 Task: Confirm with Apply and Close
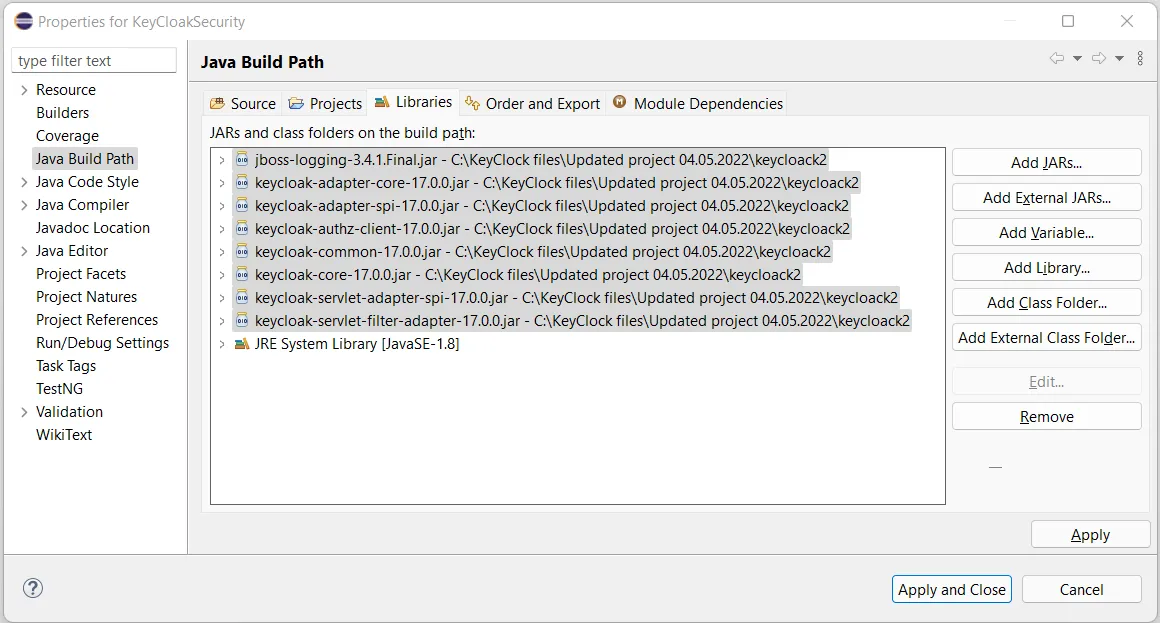point(951,589)
